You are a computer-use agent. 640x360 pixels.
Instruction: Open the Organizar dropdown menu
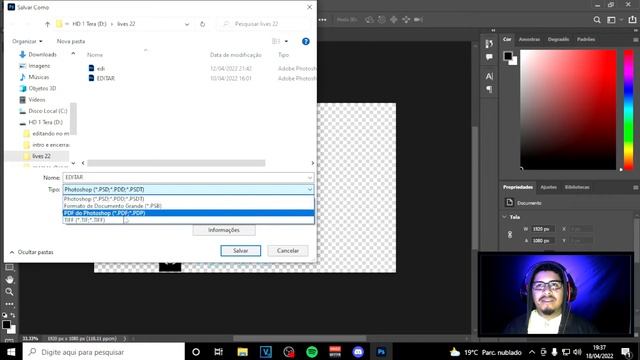pos(27,41)
